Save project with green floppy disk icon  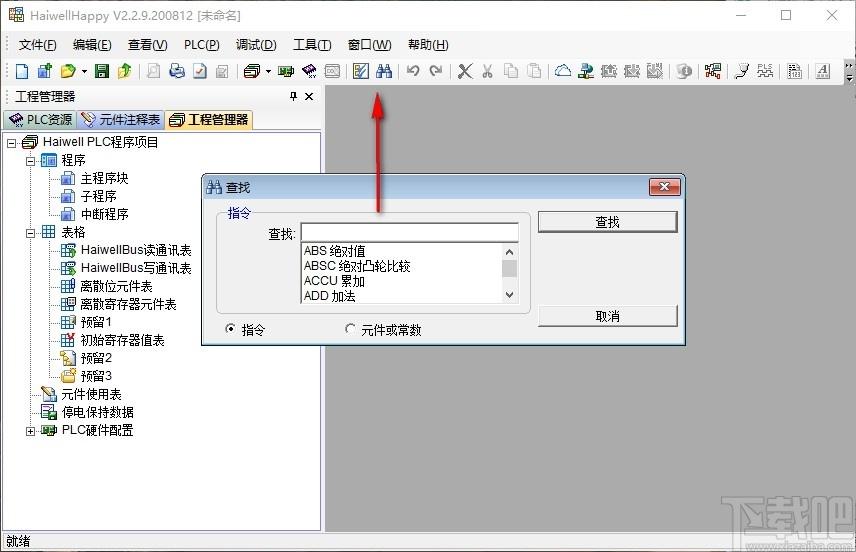point(102,71)
